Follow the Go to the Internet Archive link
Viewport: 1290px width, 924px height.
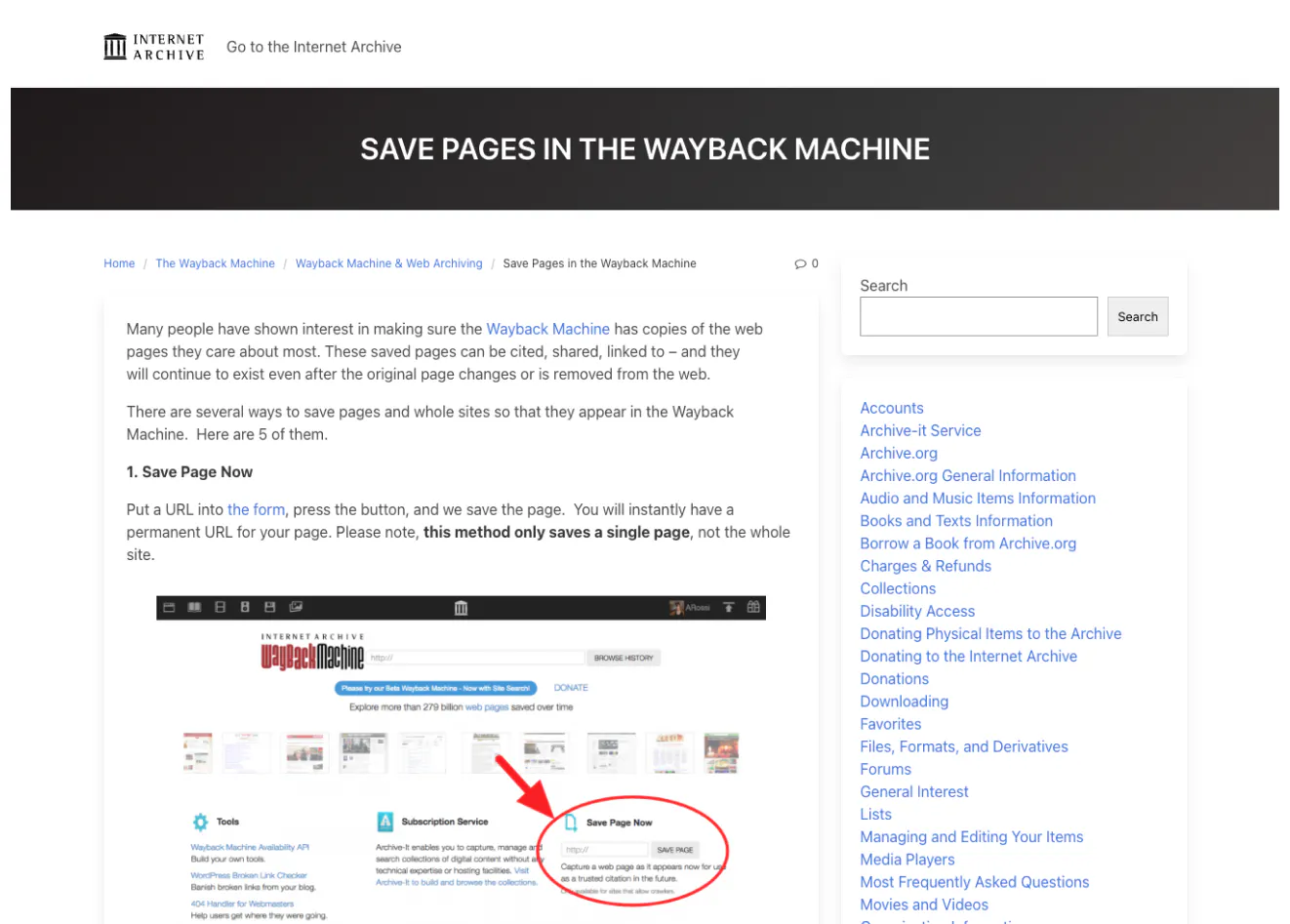tap(314, 47)
